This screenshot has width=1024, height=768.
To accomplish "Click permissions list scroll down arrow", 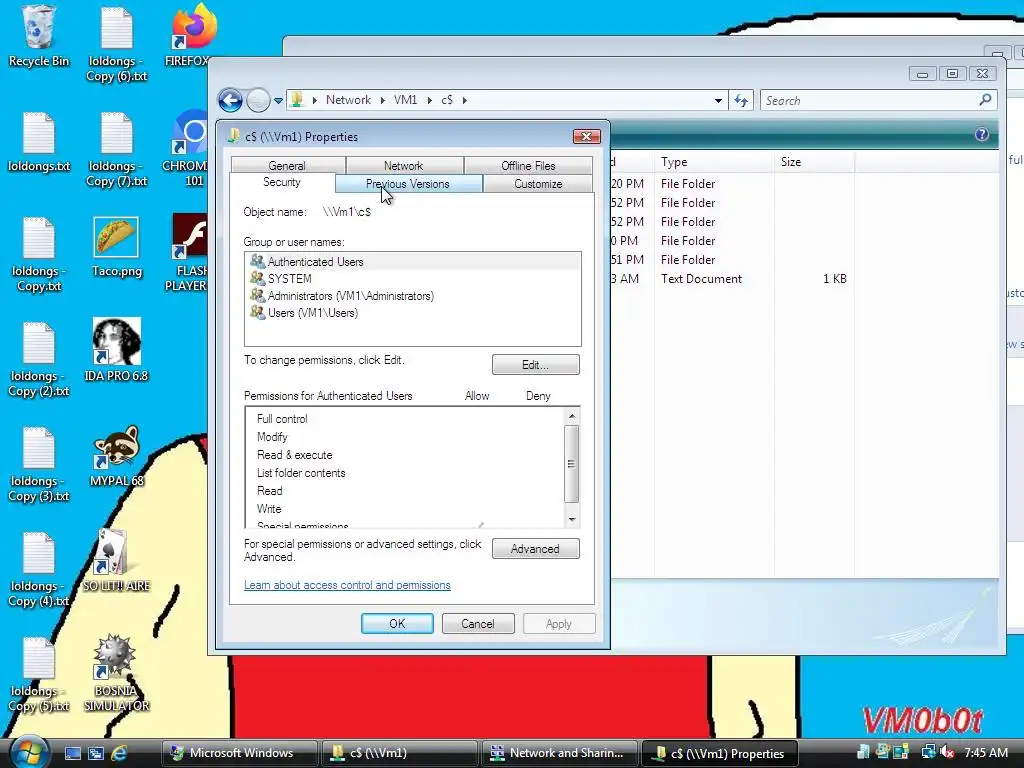I will pos(572,519).
